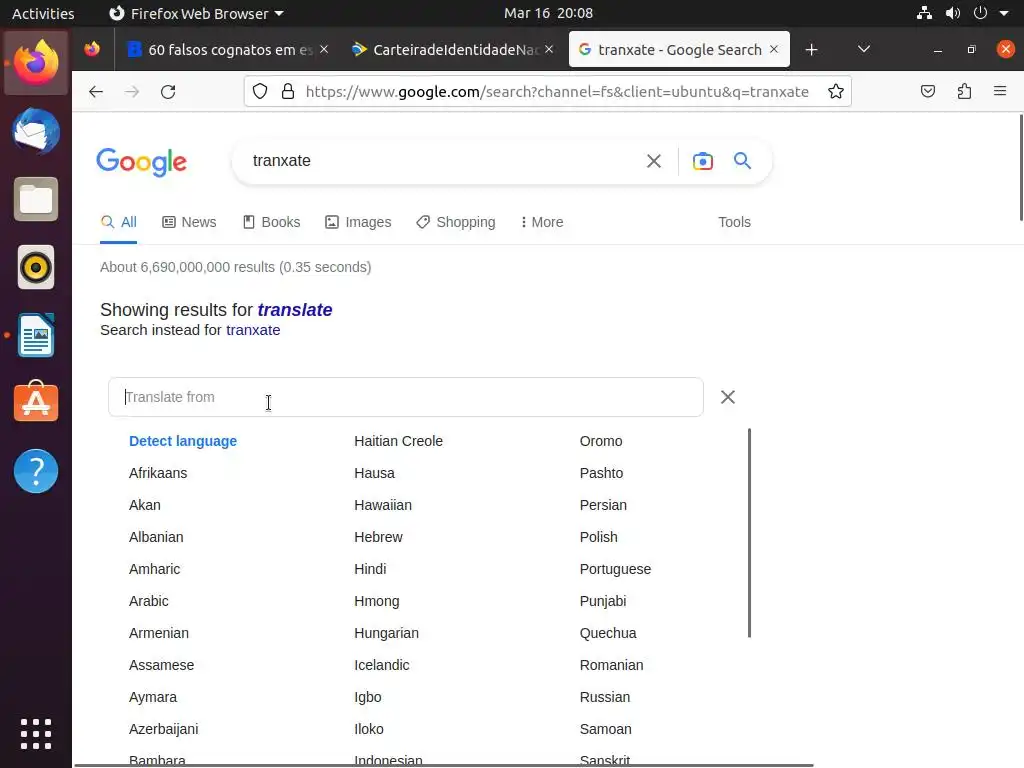This screenshot has height=768, width=1024.
Task: Select Arabic from the language list
Action: tap(148, 601)
